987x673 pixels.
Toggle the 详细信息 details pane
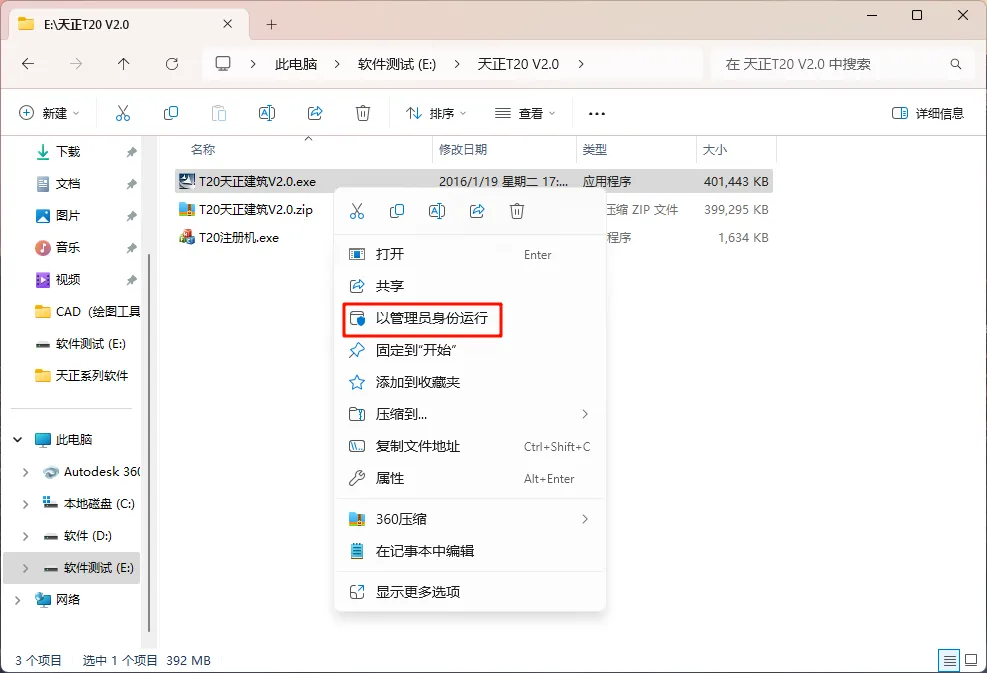(928, 113)
